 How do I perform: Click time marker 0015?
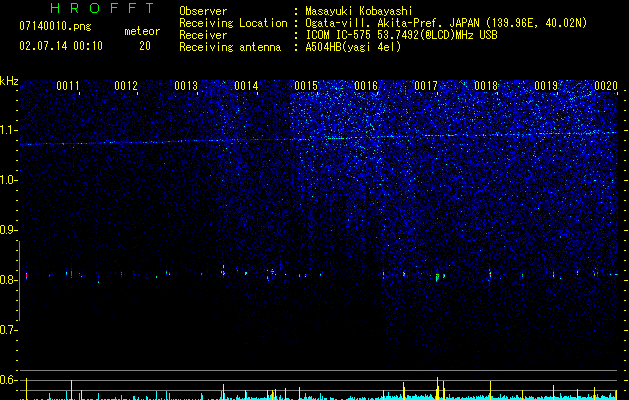[306, 86]
